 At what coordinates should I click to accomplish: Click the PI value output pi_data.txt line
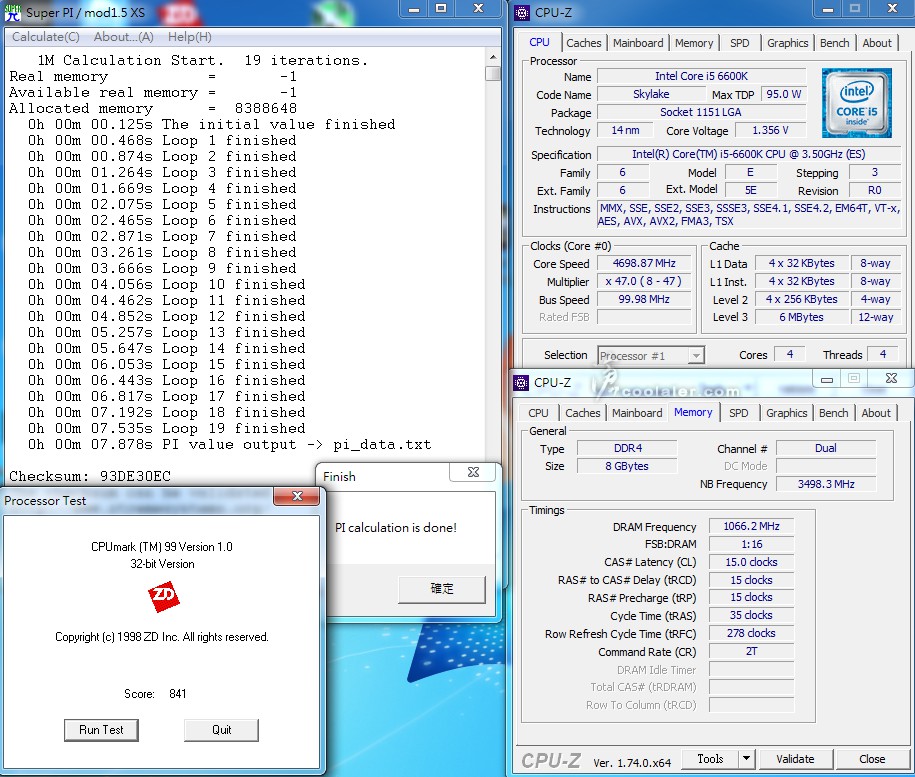click(229, 444)
